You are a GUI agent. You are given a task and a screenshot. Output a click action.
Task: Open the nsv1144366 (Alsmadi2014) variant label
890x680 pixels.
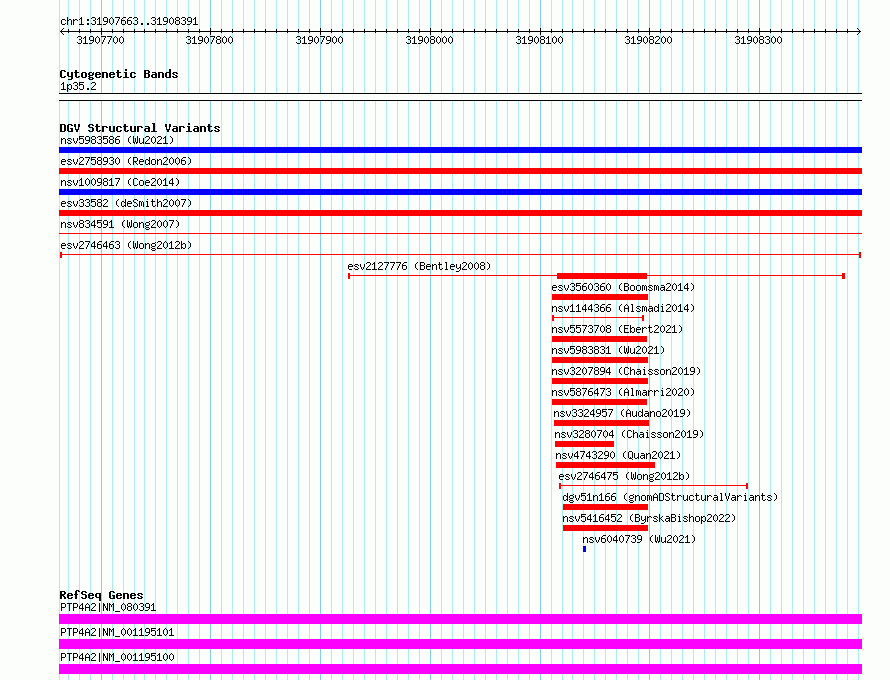[x=623, y=308]
